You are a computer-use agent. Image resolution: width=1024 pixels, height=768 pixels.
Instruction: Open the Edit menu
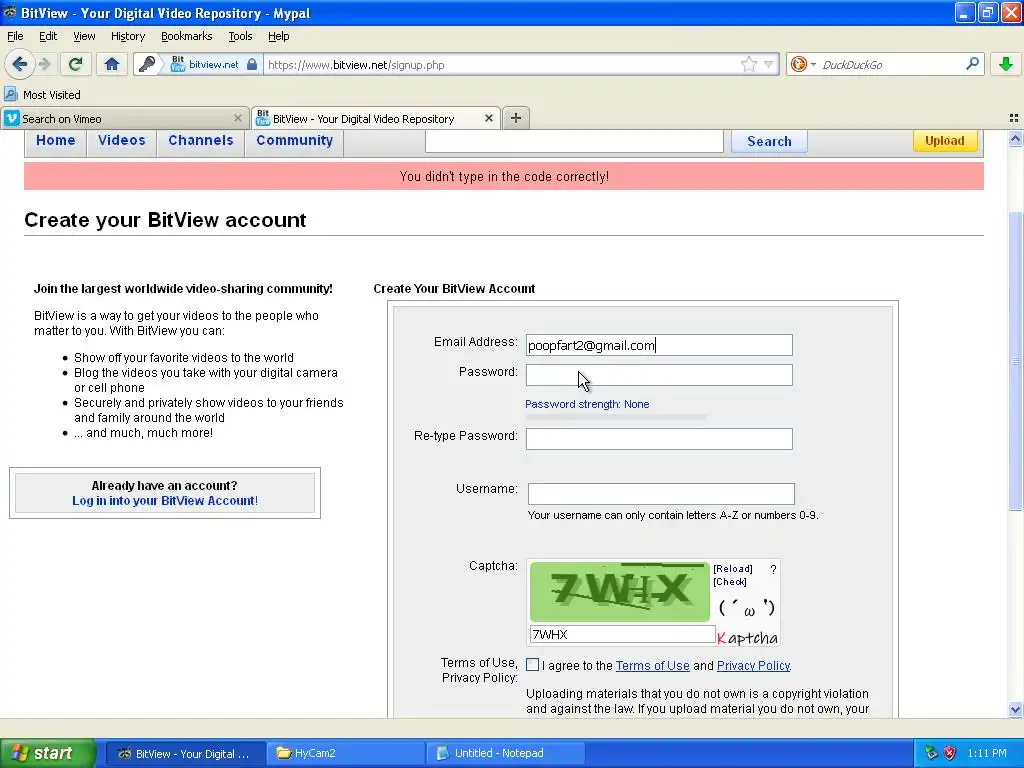click(48, 36)
